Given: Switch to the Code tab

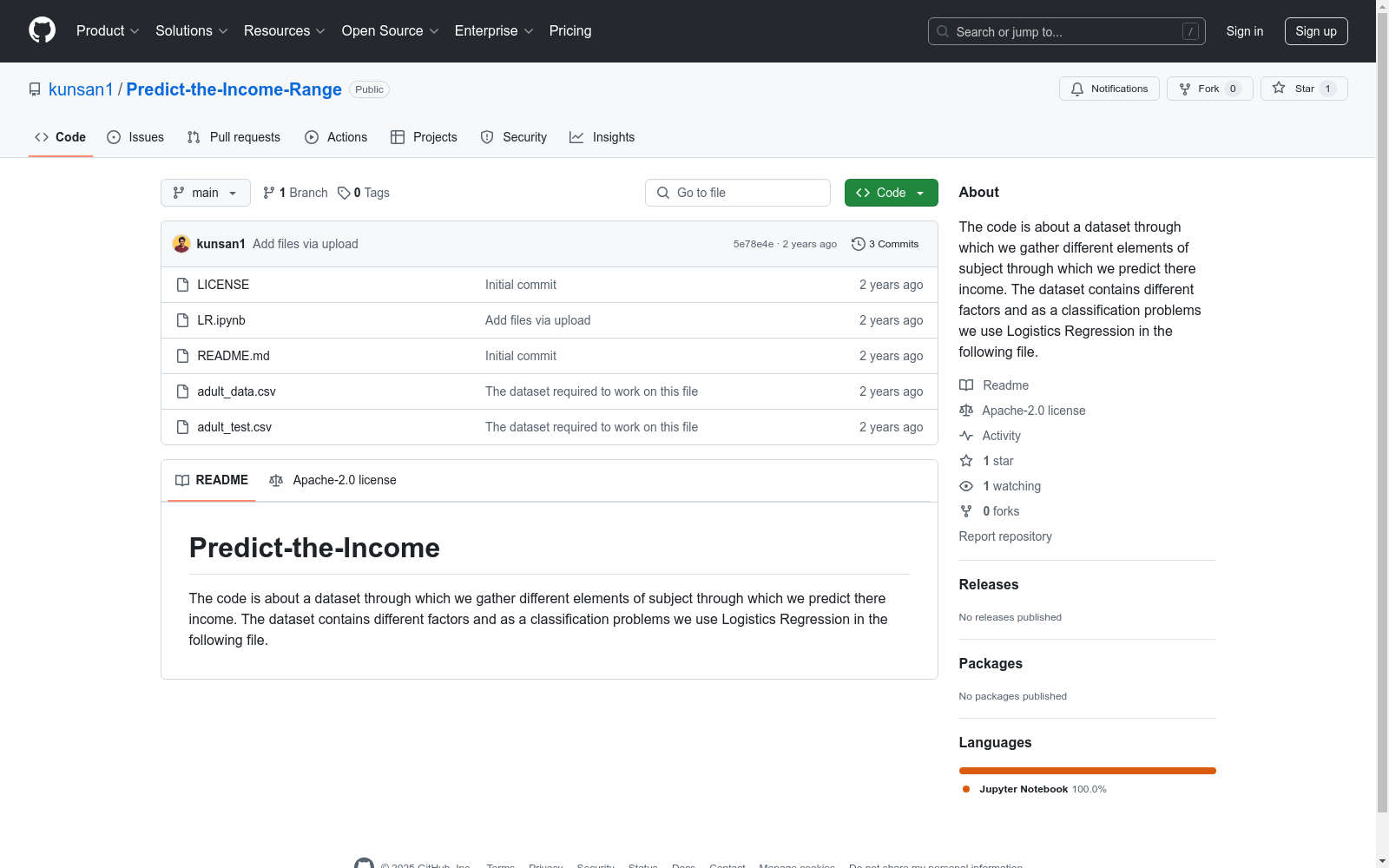Looking at the screenshot, I should (60, 137).
